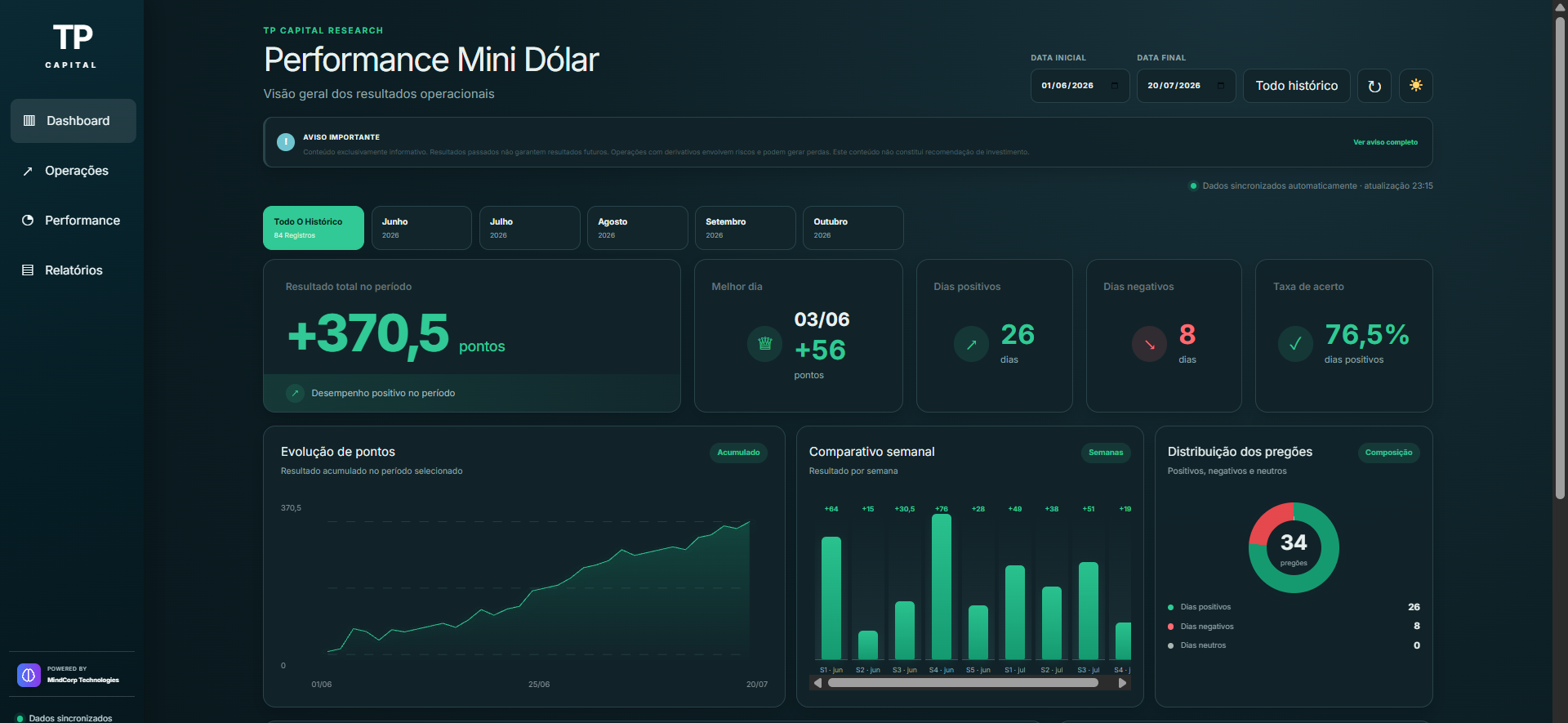
Task: Select the Outubro 2026 tab
Action: click(x=853, y=228)
